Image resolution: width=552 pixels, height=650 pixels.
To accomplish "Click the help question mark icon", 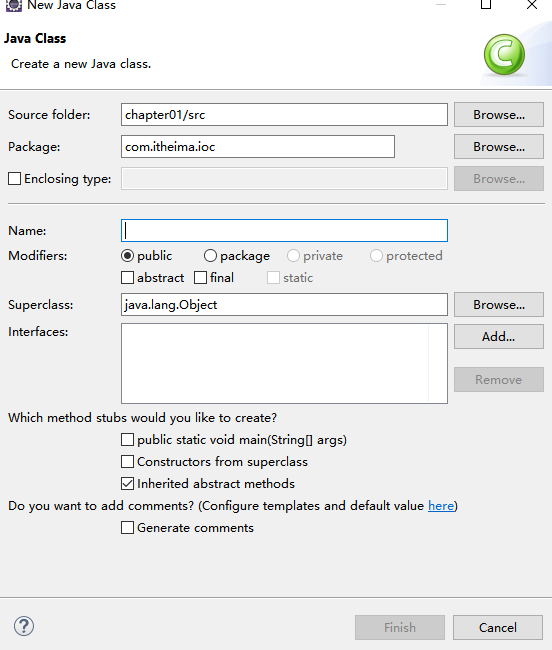I will pyautogui.click(x=24, y=626).
